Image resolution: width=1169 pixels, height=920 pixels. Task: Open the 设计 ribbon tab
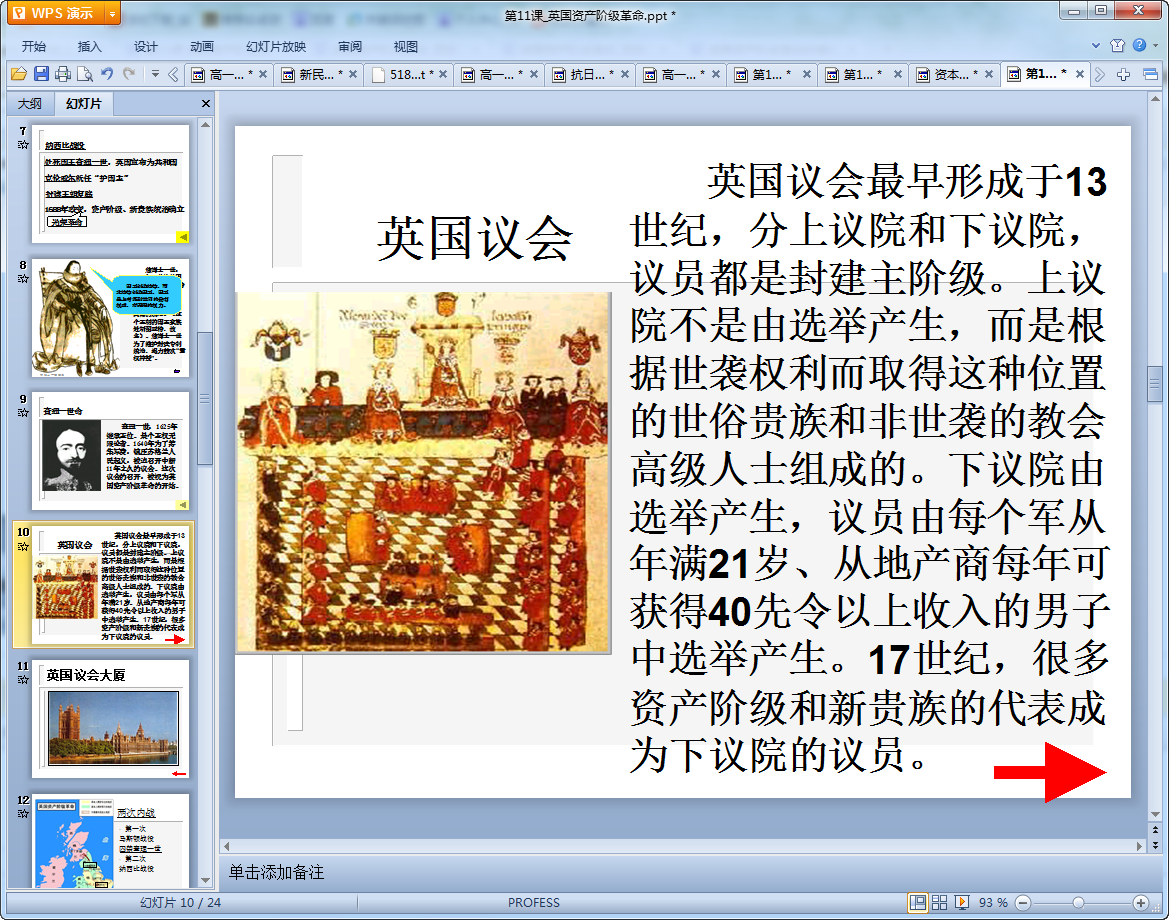point(145,46)
